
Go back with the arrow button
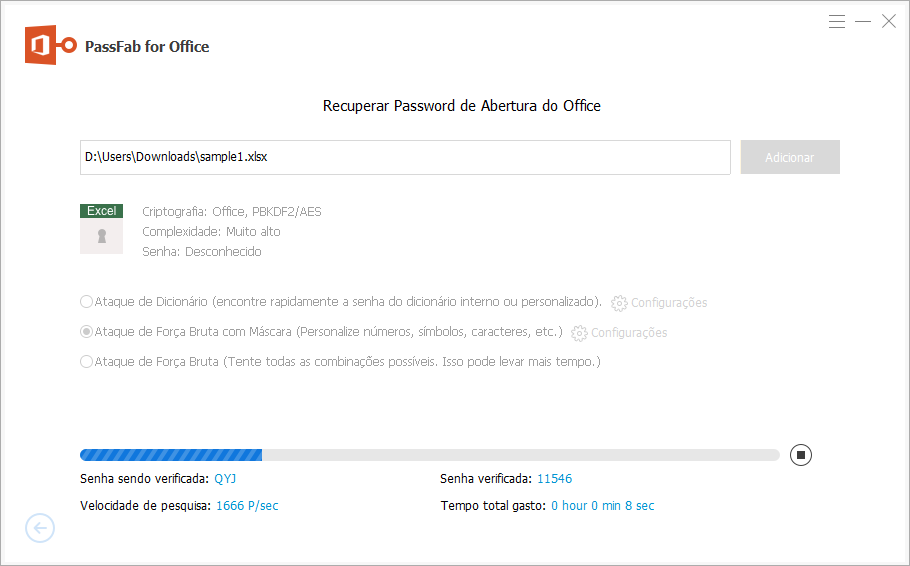click(40, 528)
